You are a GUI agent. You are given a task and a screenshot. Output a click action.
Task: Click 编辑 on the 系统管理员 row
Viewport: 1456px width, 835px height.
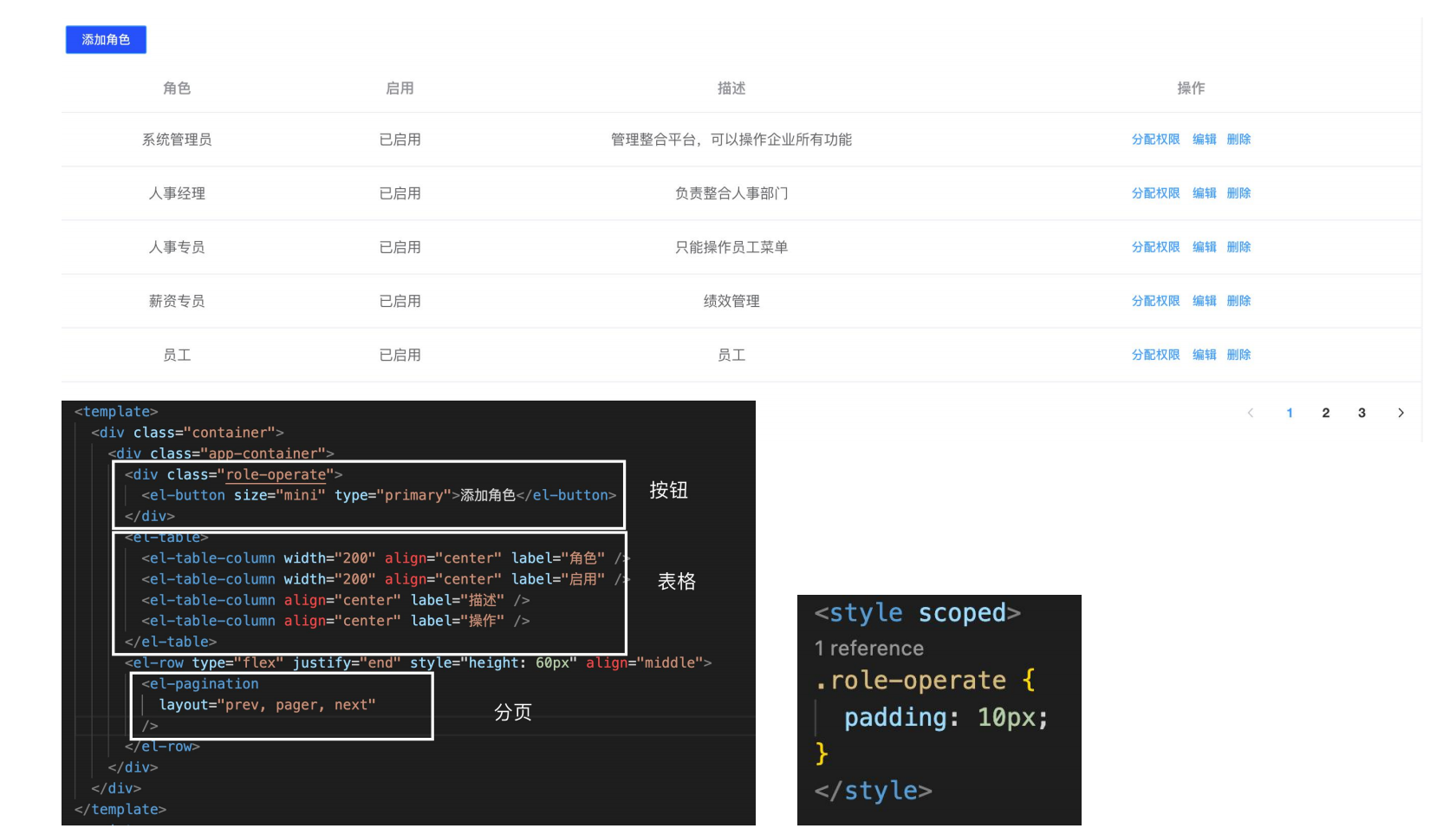pos(1205,139)
